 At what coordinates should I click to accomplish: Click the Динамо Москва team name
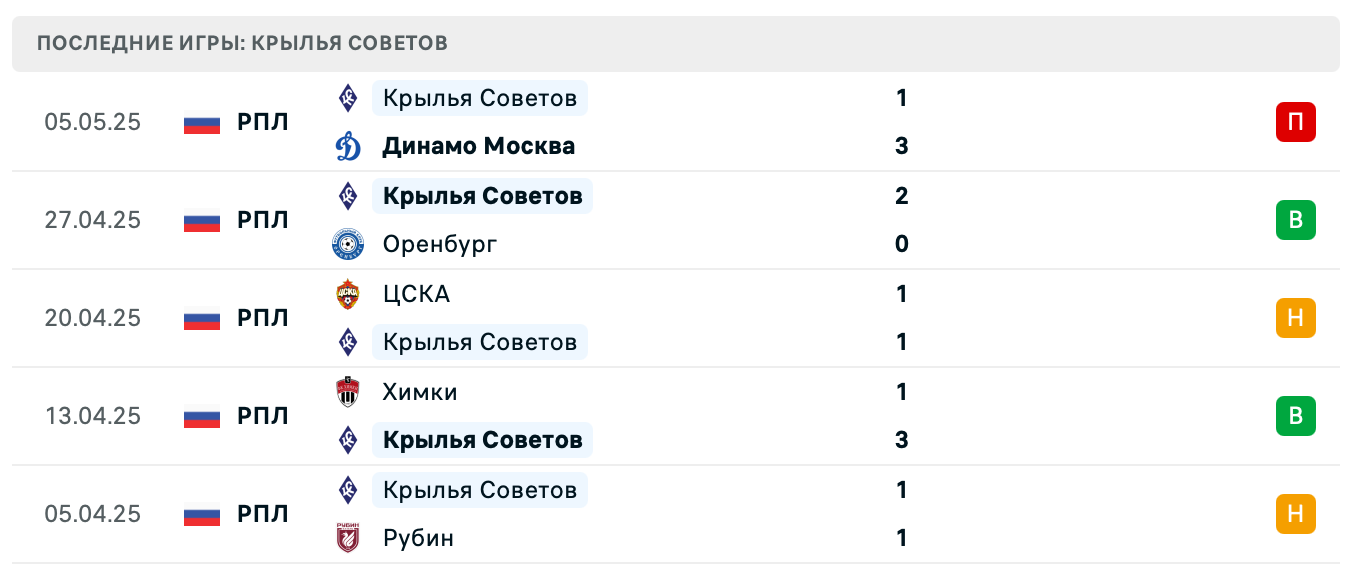tap(479, 145)
